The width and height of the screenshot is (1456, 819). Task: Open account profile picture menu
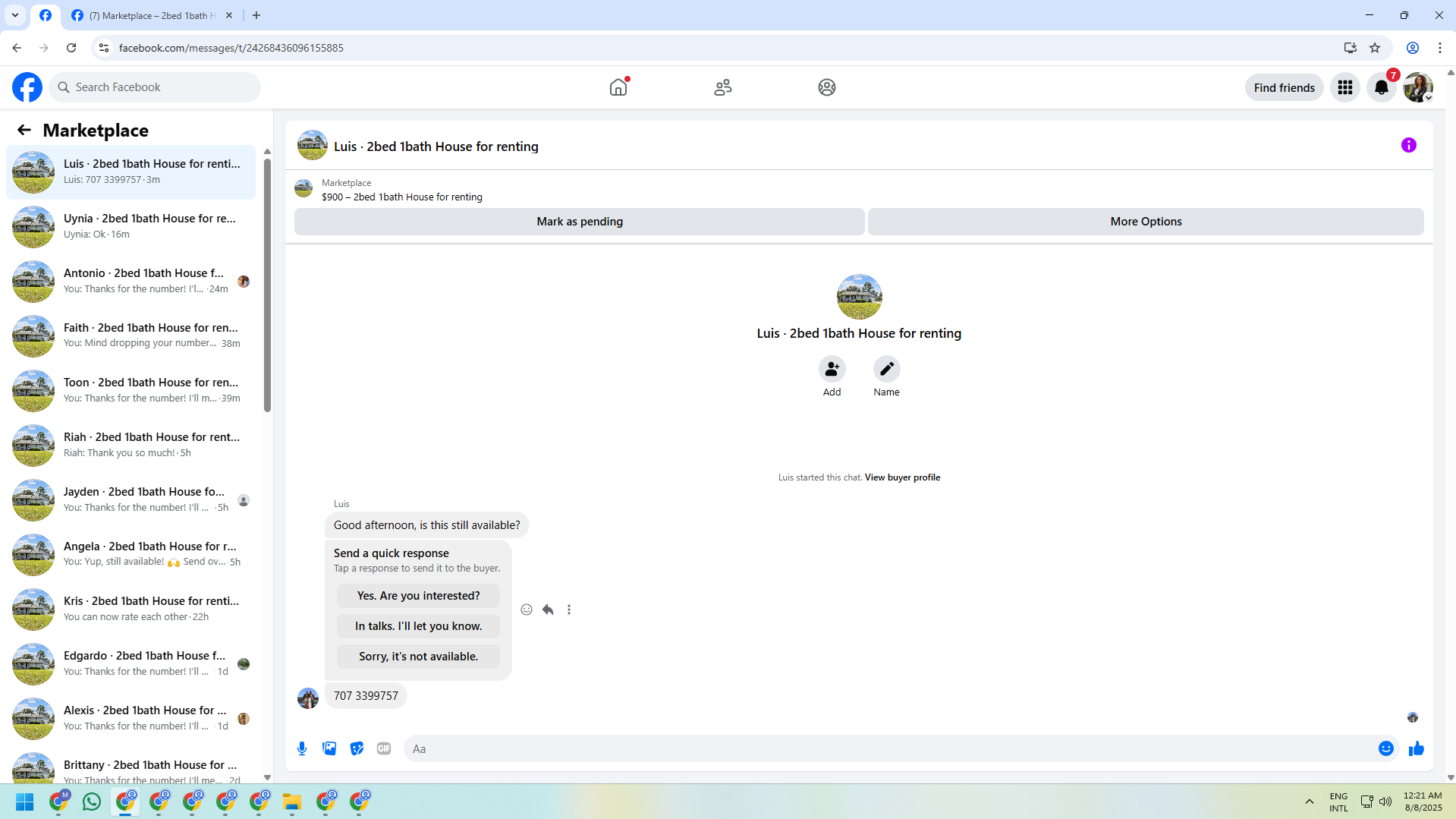[1418, 87]
